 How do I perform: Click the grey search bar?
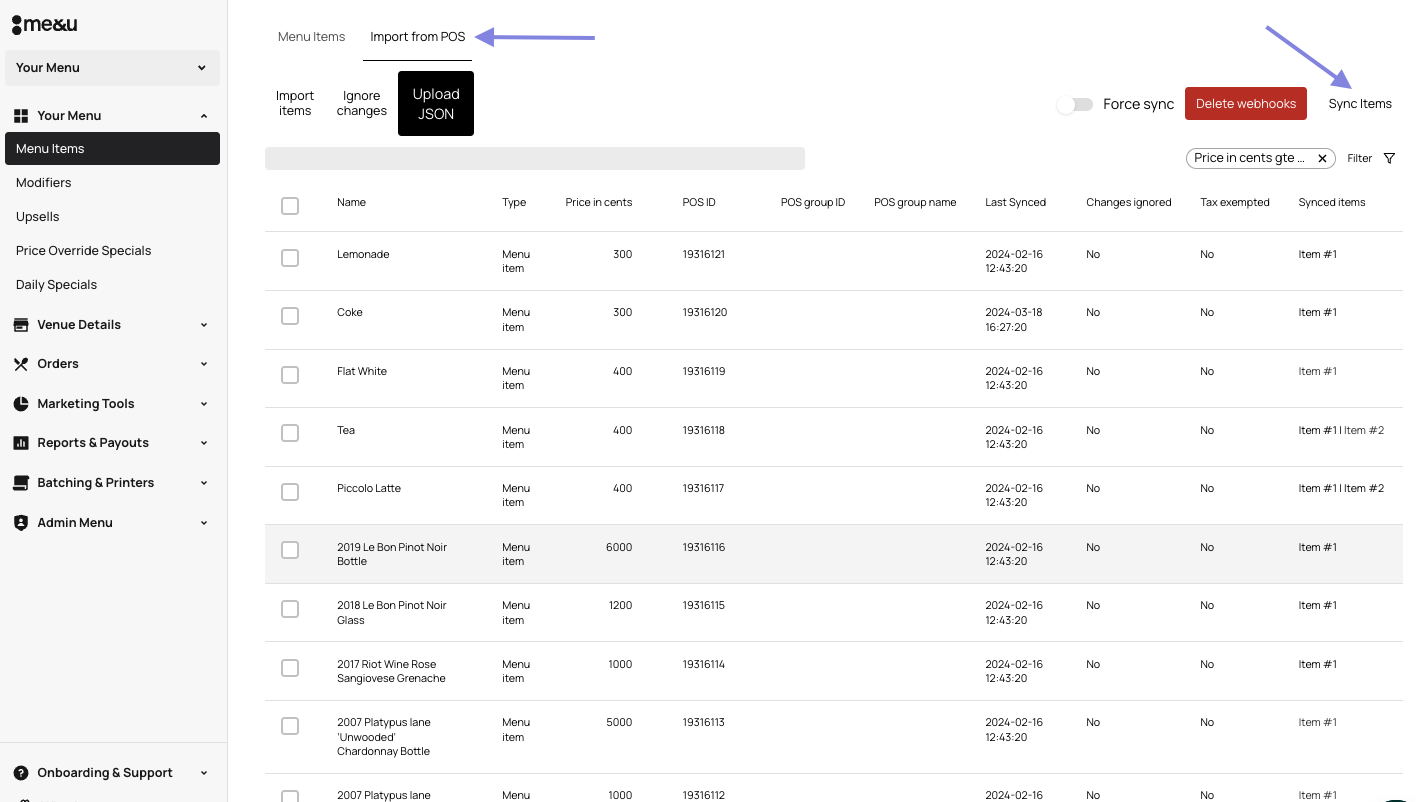(x=535, y=158)
